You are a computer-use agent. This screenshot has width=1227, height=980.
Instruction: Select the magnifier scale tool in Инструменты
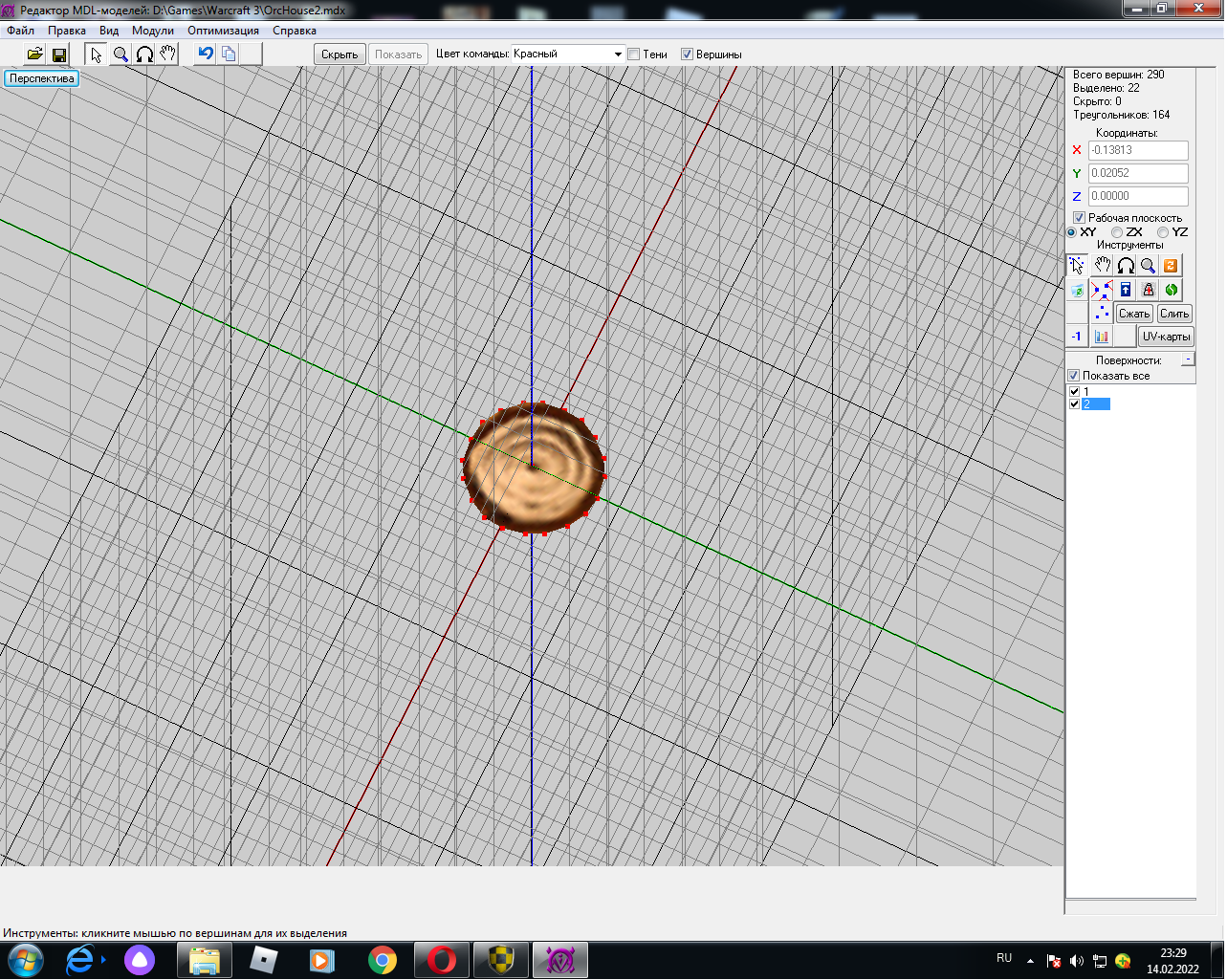(x=1149, y=266)
